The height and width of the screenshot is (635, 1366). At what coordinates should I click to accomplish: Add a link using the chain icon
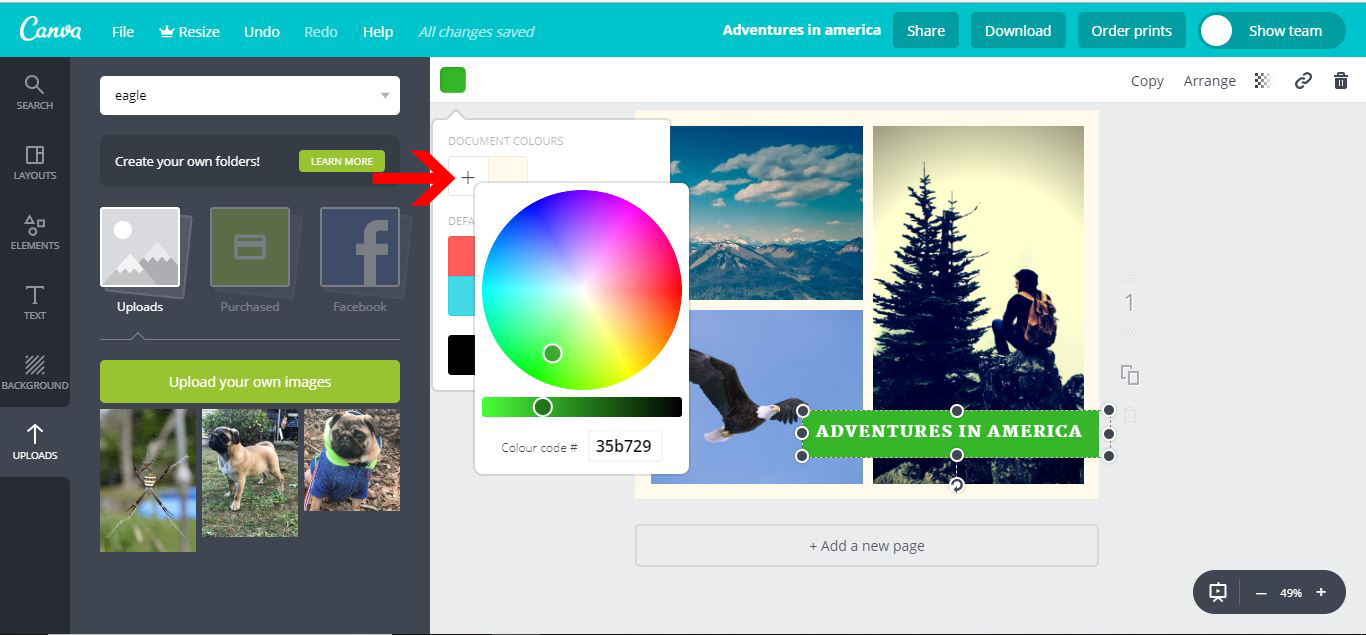(x=1302, y=81)
